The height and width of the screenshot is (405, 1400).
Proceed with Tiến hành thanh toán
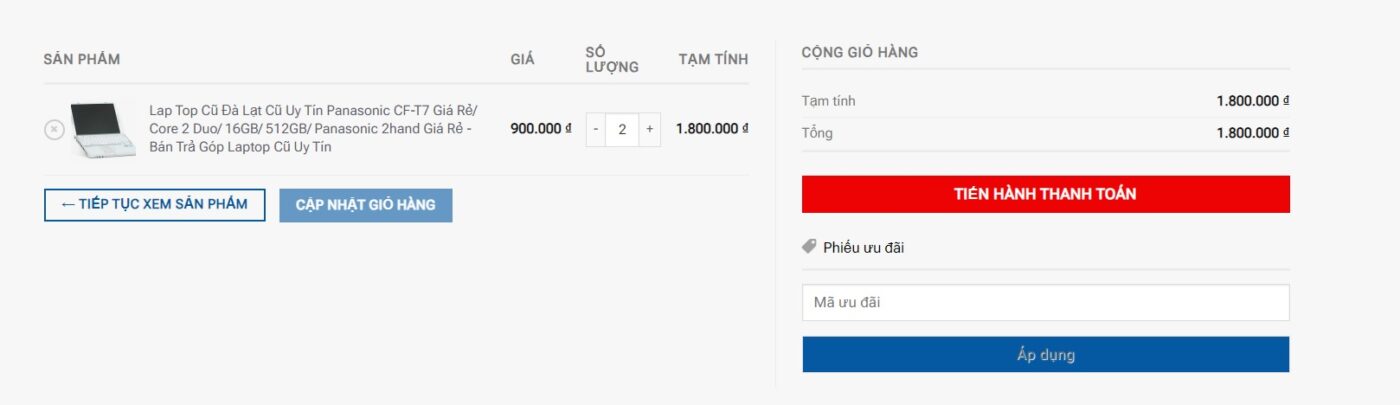coord(1045,194)
